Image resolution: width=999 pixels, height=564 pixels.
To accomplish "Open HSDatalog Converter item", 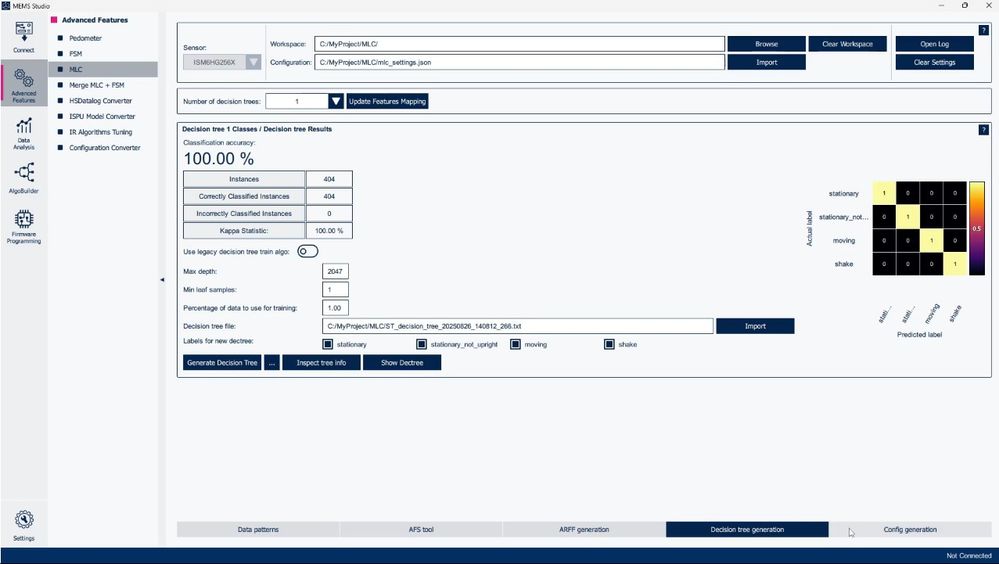I will pos(100,101).
